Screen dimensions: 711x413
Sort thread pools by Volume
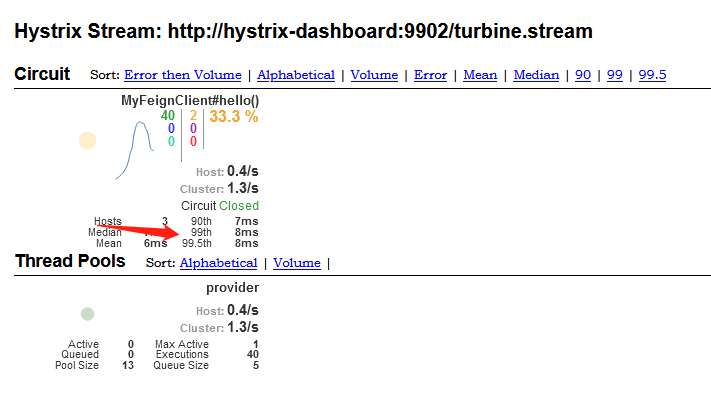pyautogui.click(x=297, y=263)
